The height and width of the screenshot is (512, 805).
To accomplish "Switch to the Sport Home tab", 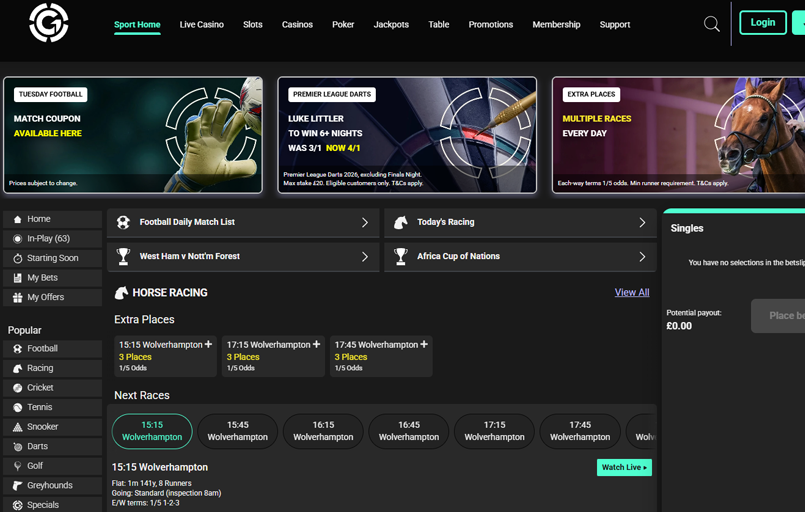I will 137,25.
